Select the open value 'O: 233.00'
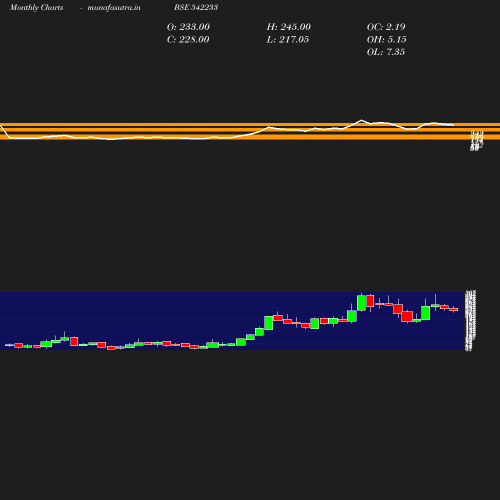Viewport: 500px width, 500px height. (188, 27)
